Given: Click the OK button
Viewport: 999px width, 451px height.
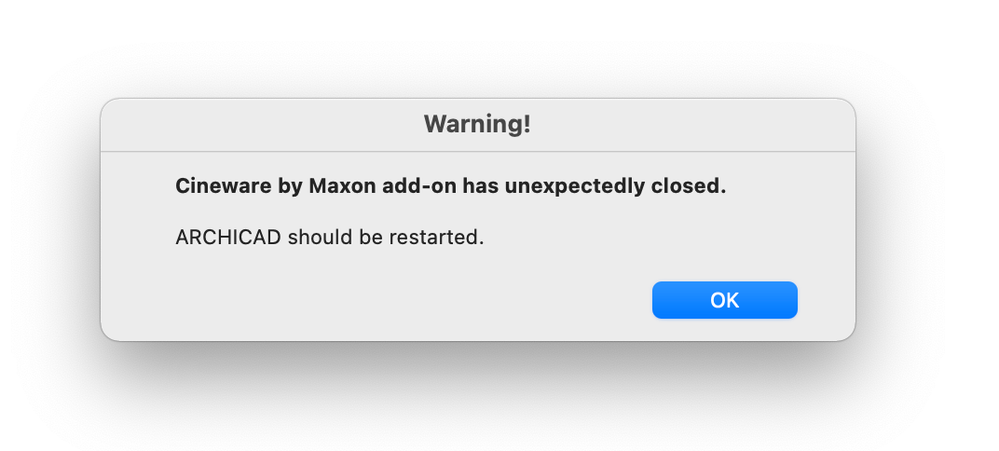Looking at the screenshot, I should pos(724,300).
